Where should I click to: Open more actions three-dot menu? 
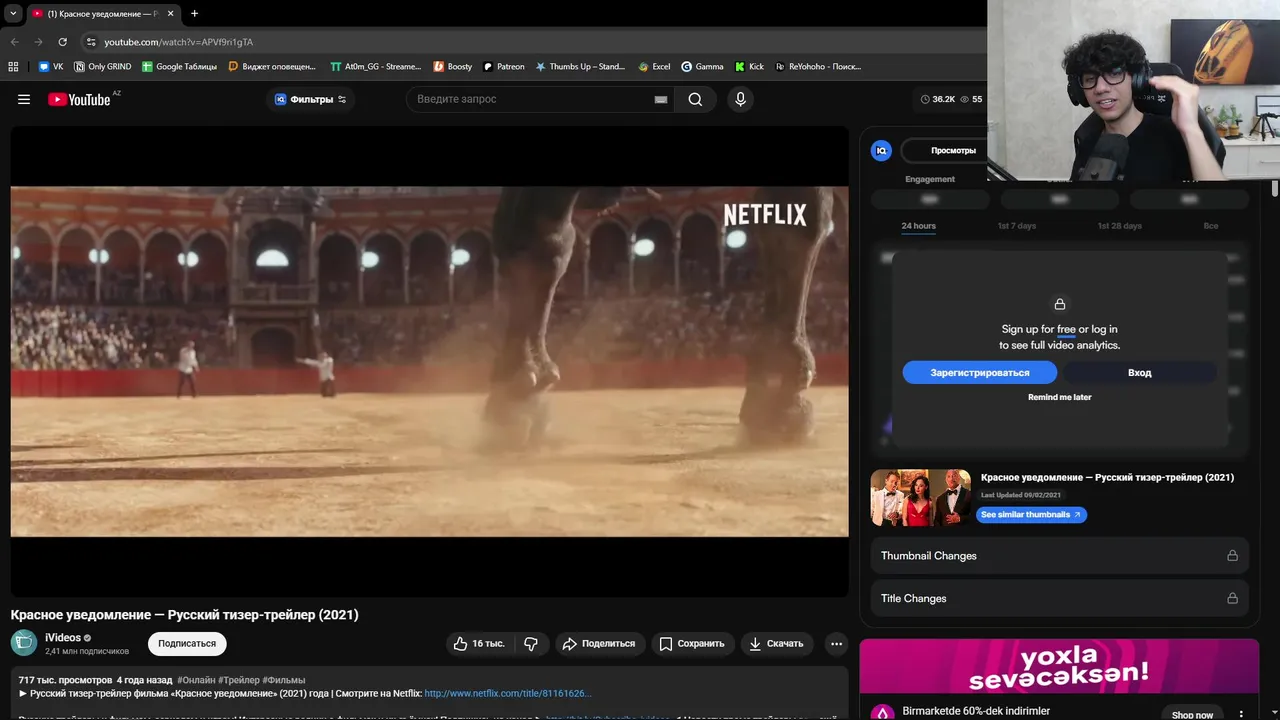coord(837,644)
